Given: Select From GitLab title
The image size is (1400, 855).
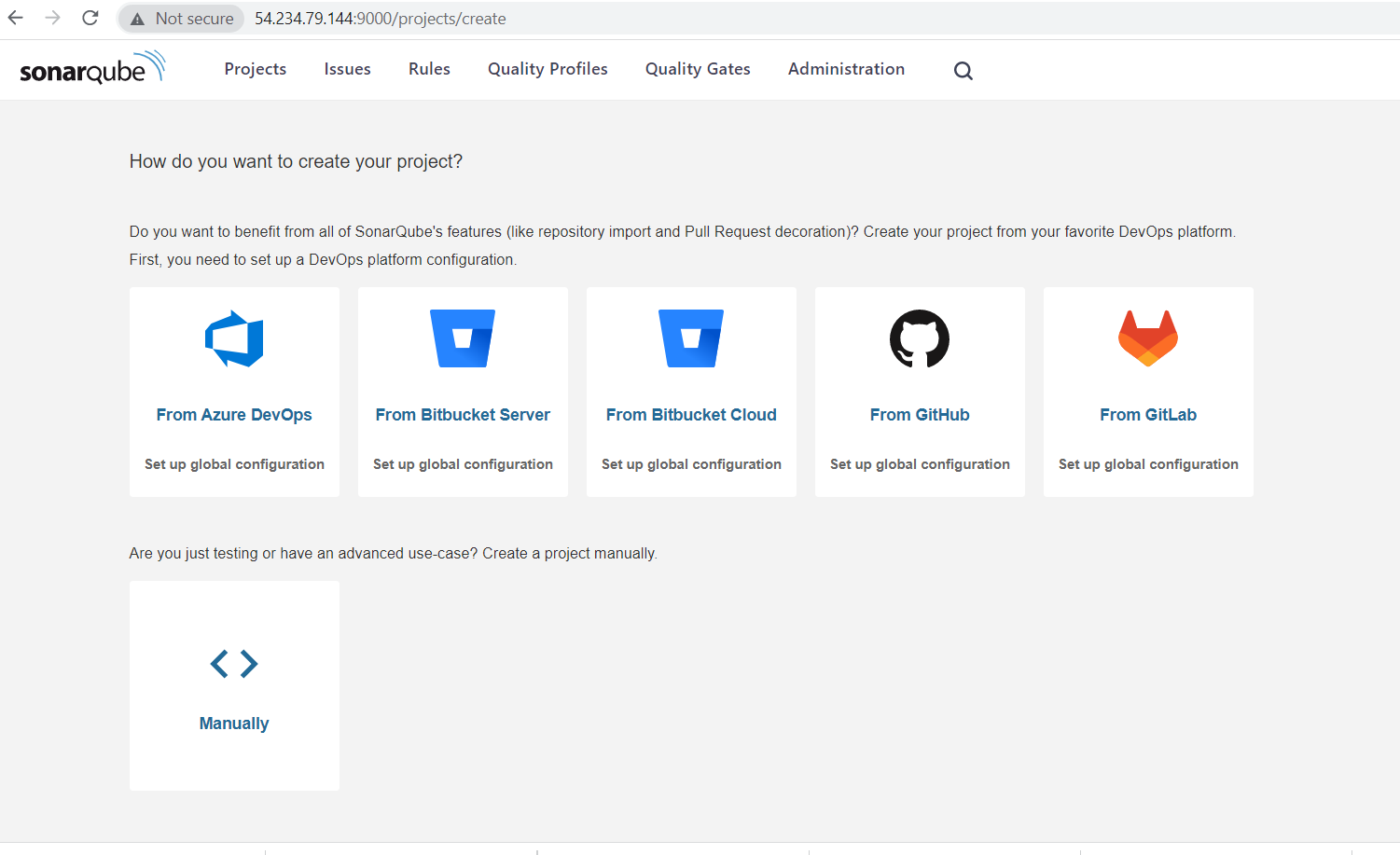Looking at the screenshot, I should pos(1148,415).
